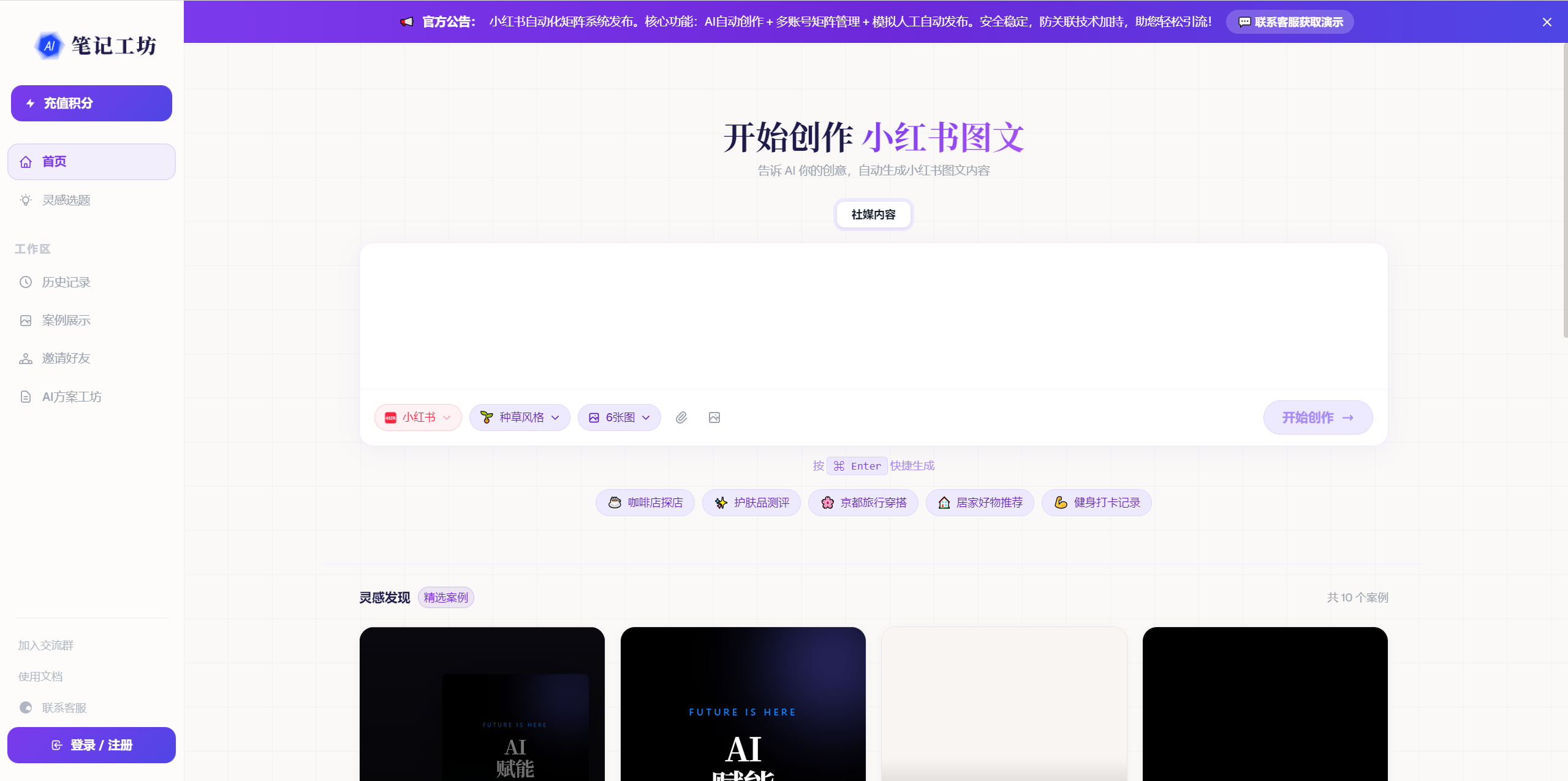Click the 开始创作 button
The width and height of the screenshot is (1568, 781).
pos(1318,417)
